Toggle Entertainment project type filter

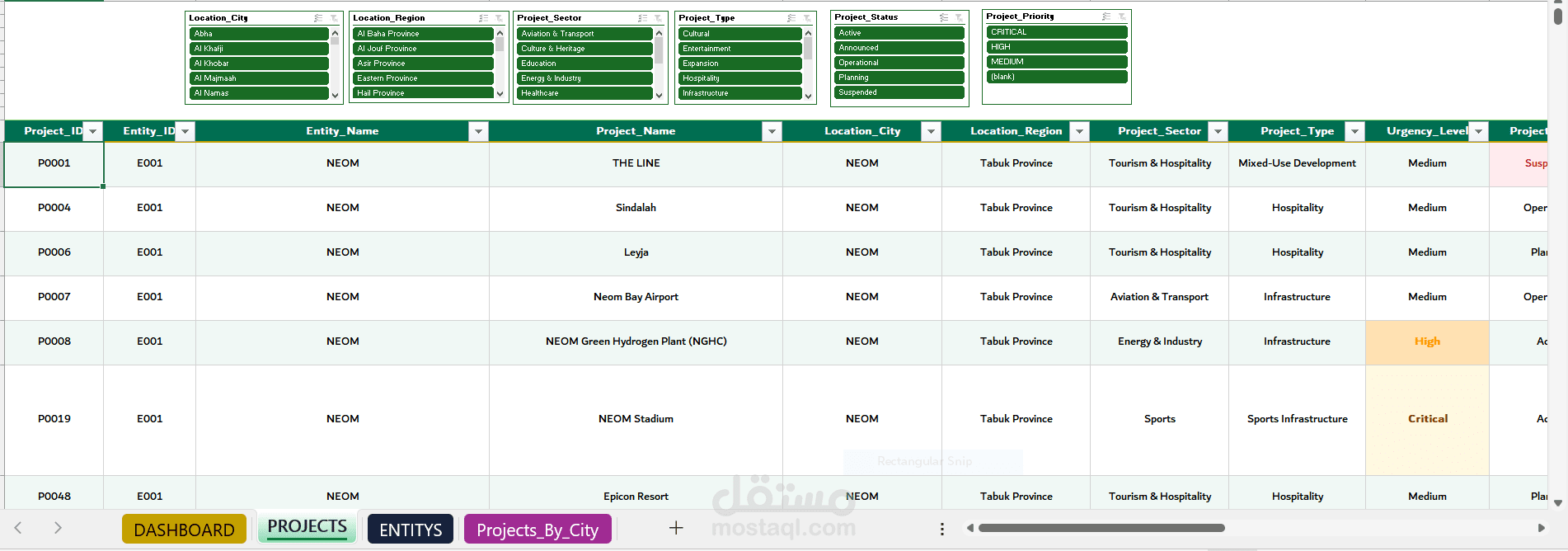tap(740, 49)
